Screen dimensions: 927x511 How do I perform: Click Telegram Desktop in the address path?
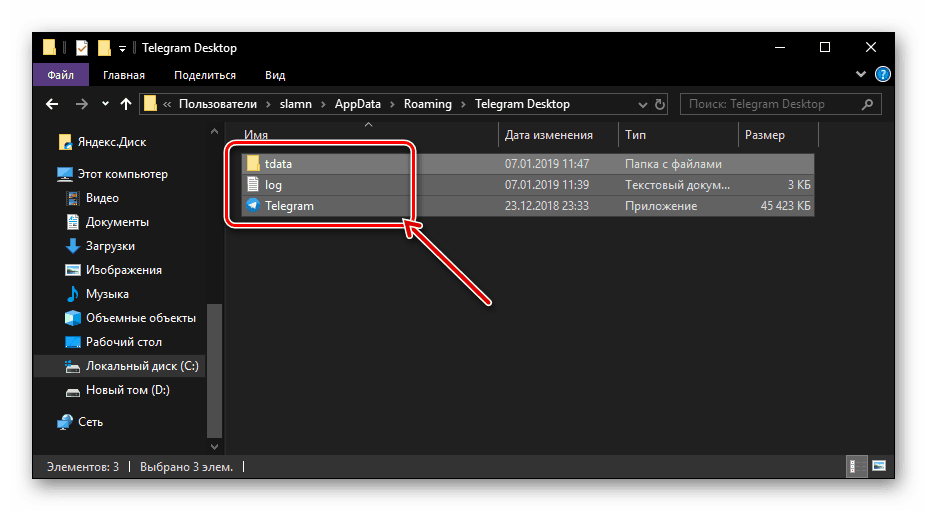[x=522, y=104]
